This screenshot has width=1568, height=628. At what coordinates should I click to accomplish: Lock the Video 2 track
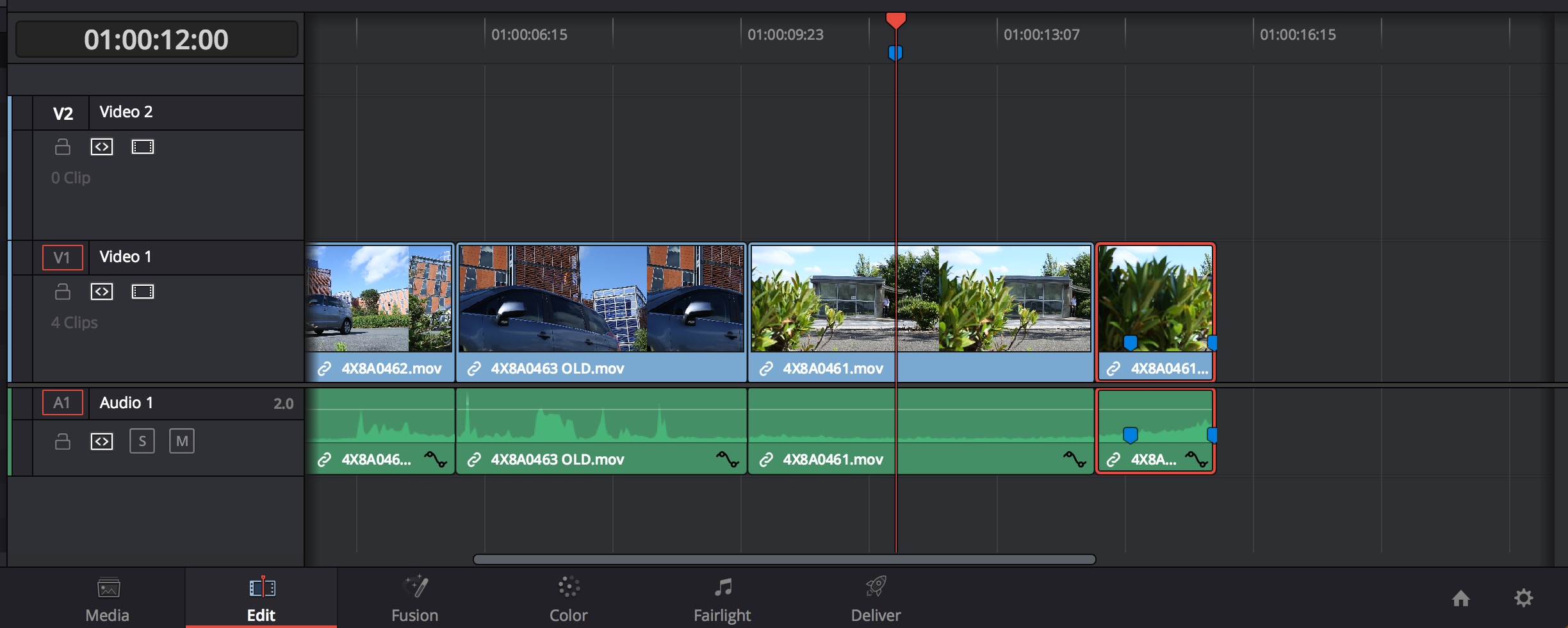(x=63, y=147)
